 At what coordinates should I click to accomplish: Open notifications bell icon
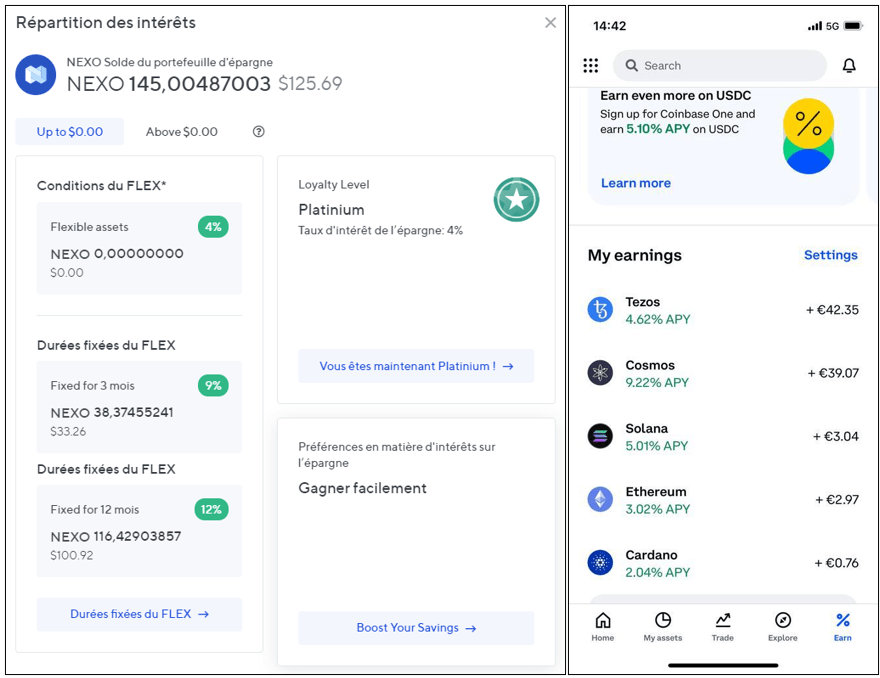(849, 66)
